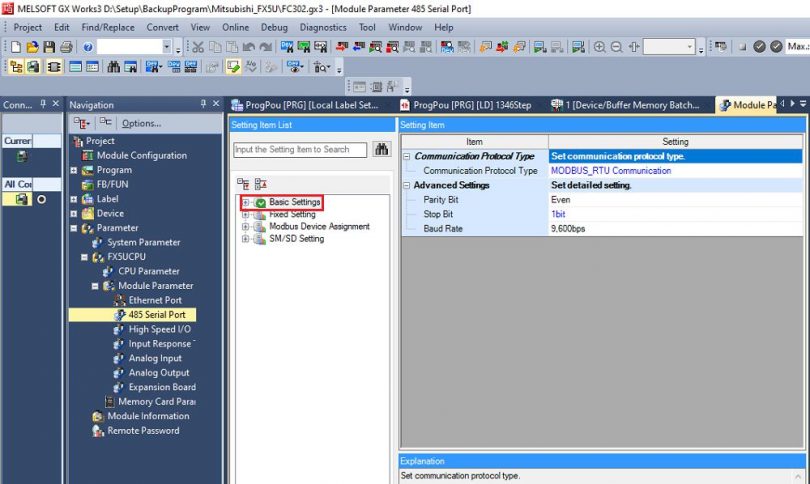Viewport: 810px width, 484px height.
Task: Select Remote Password tree item
Action: [143, 430]
